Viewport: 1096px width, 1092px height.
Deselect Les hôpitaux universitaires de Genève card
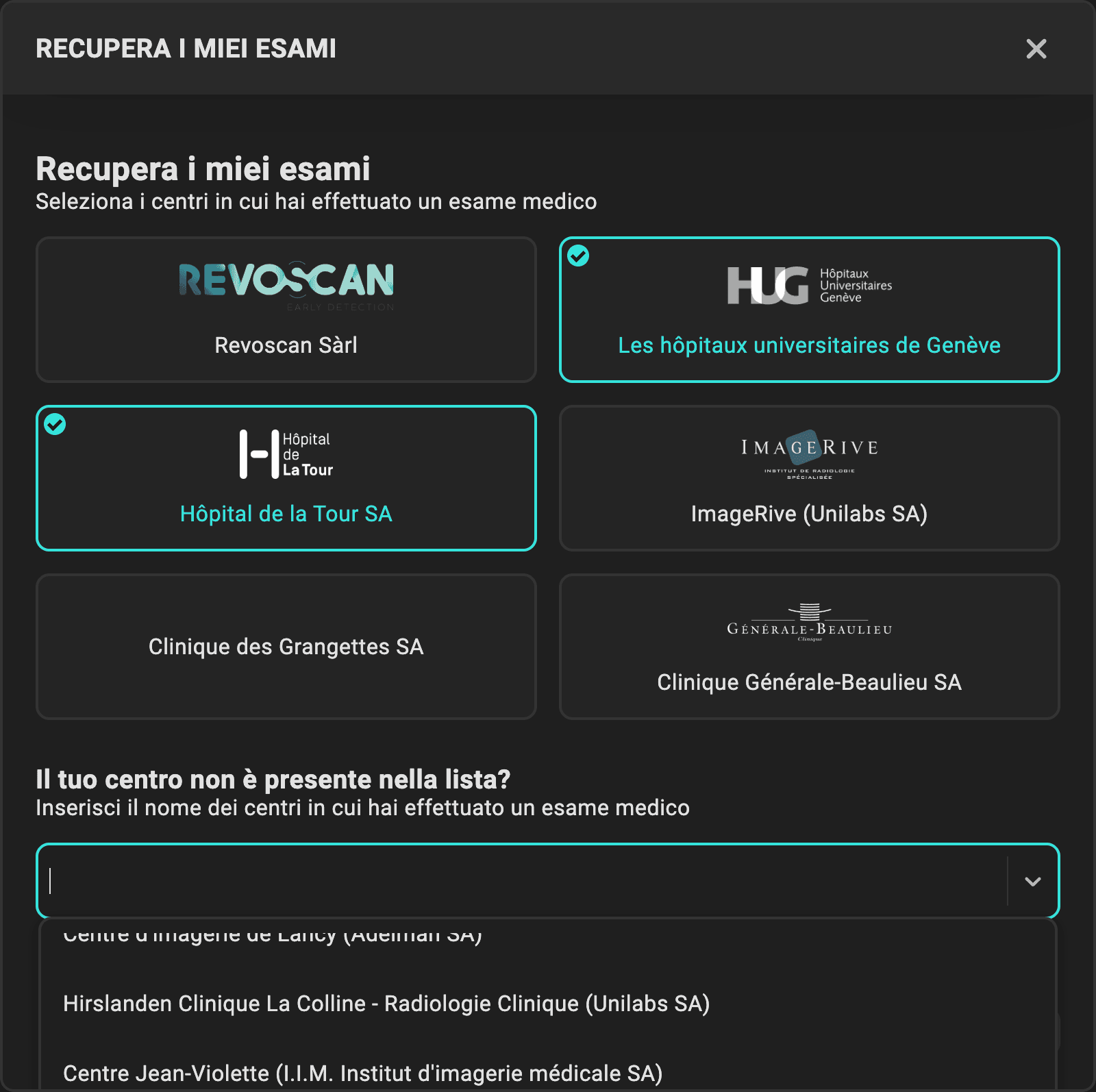(x=809, y=310)
